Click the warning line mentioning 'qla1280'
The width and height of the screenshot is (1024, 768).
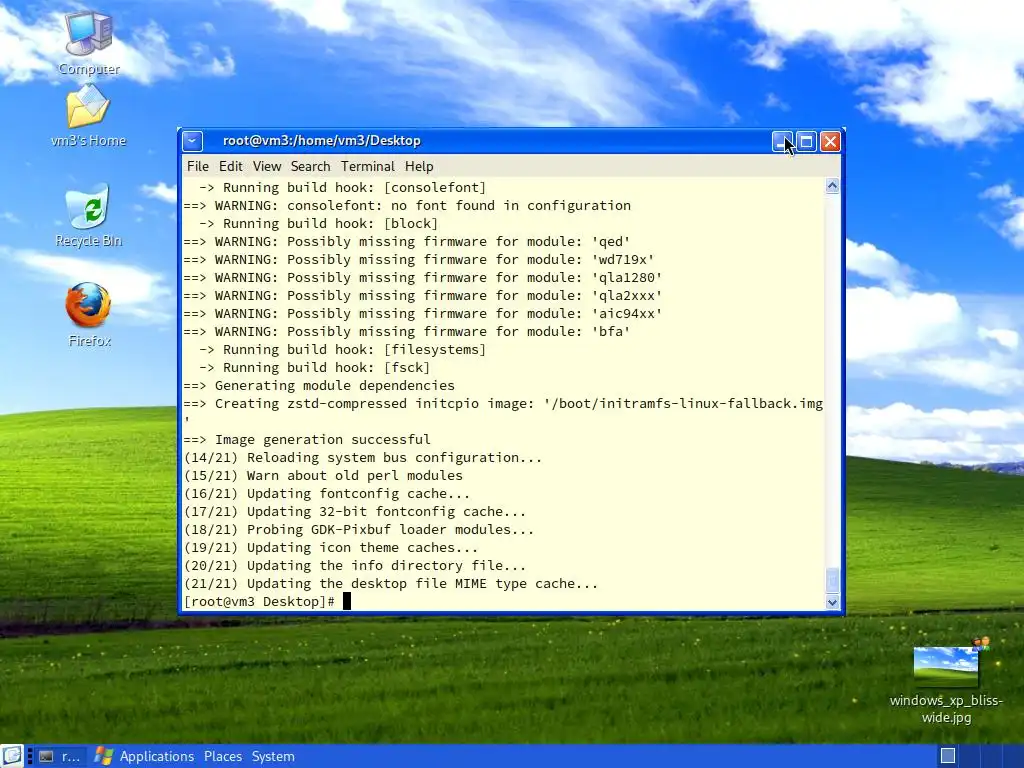(423, 278)
